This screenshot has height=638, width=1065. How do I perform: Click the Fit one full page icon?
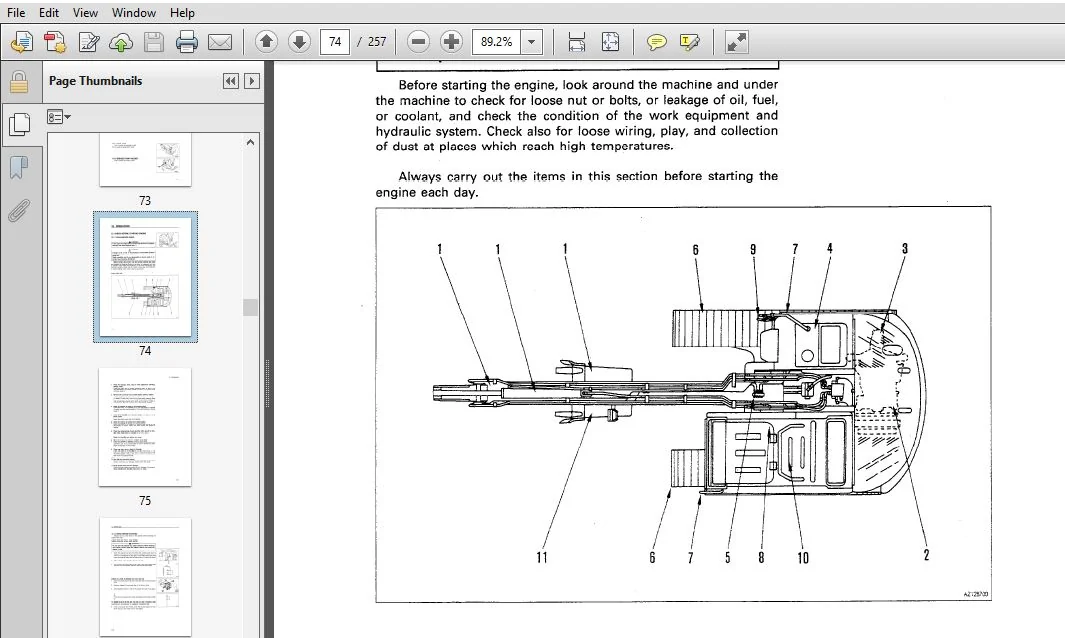[x=610, y=42]
